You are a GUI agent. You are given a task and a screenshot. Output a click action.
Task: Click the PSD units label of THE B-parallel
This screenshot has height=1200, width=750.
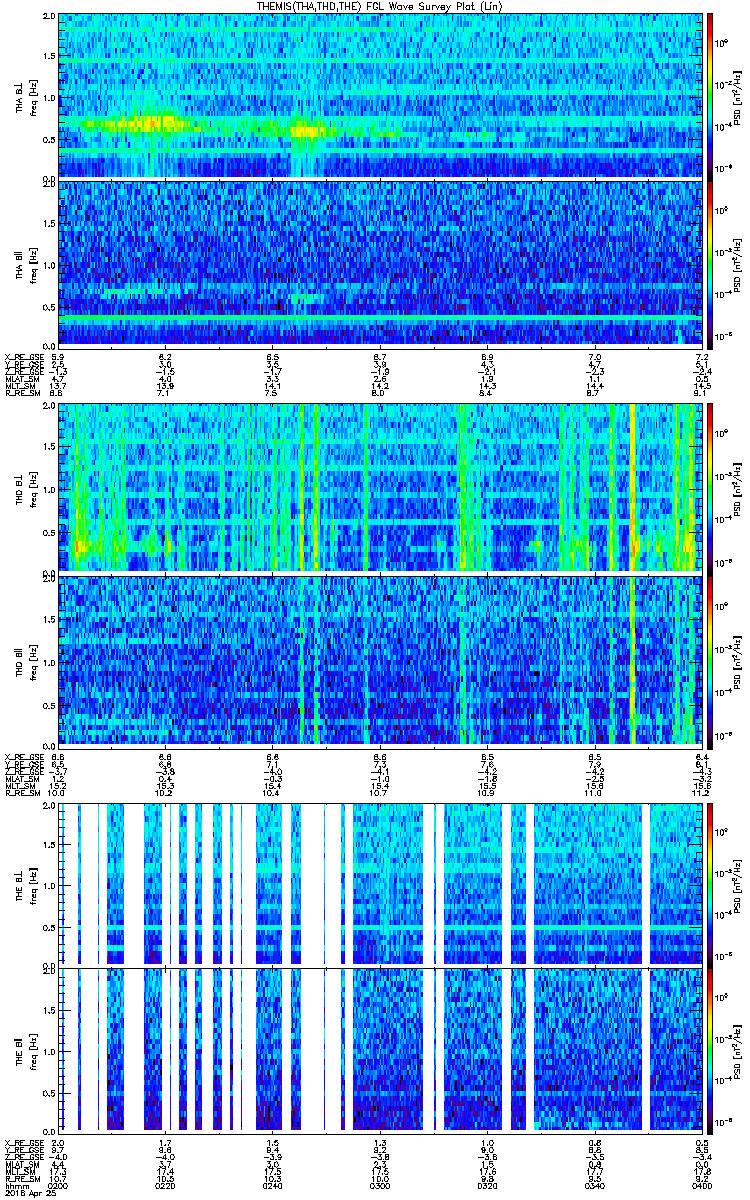(737, 1052)
